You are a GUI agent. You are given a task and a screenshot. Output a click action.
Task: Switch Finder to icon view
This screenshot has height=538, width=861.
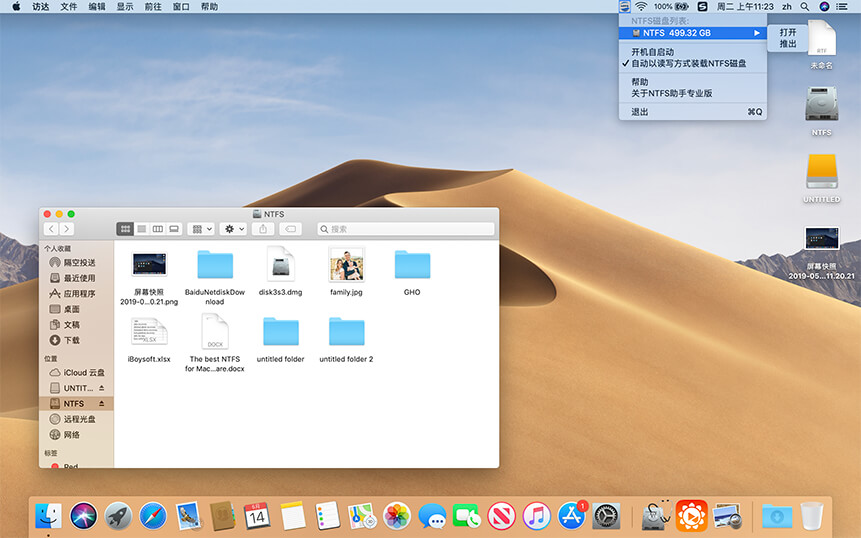(x=125, y=229)
